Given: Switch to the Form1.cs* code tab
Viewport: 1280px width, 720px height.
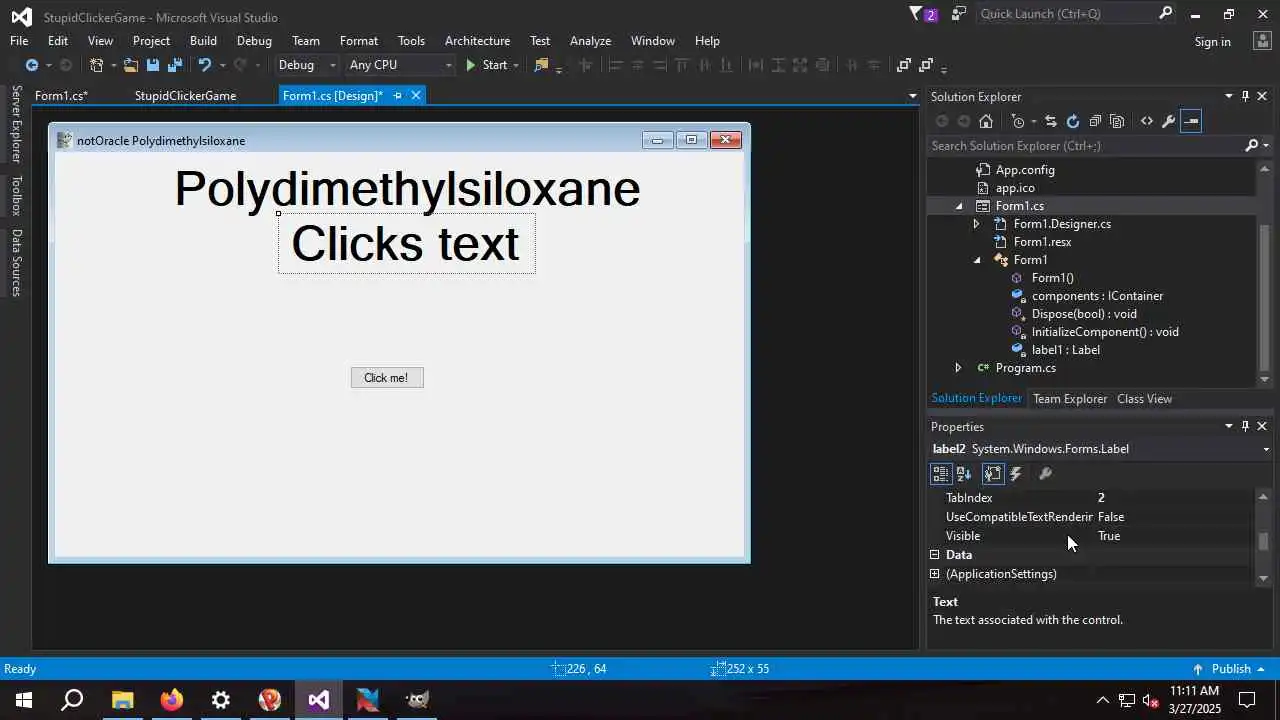Looking at the screenshot, I should click(61, 96).
